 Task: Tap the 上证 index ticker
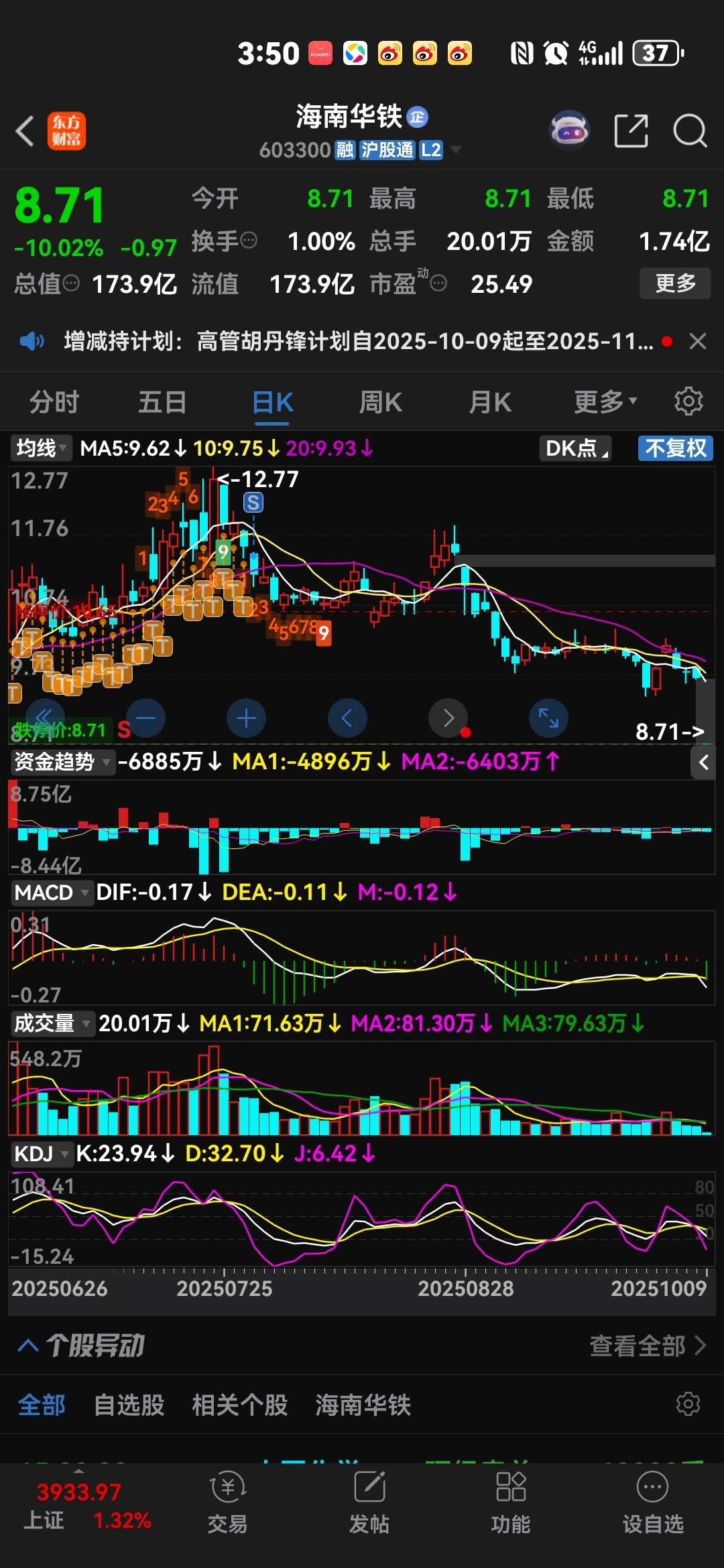point(87,1506)
